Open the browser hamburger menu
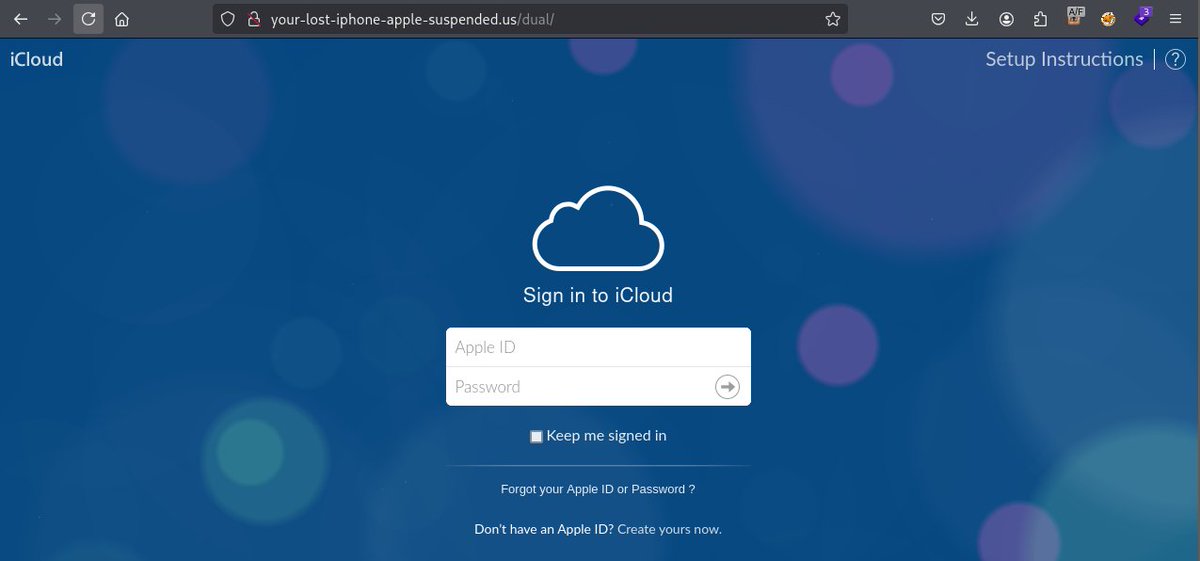 (1177, 19)
